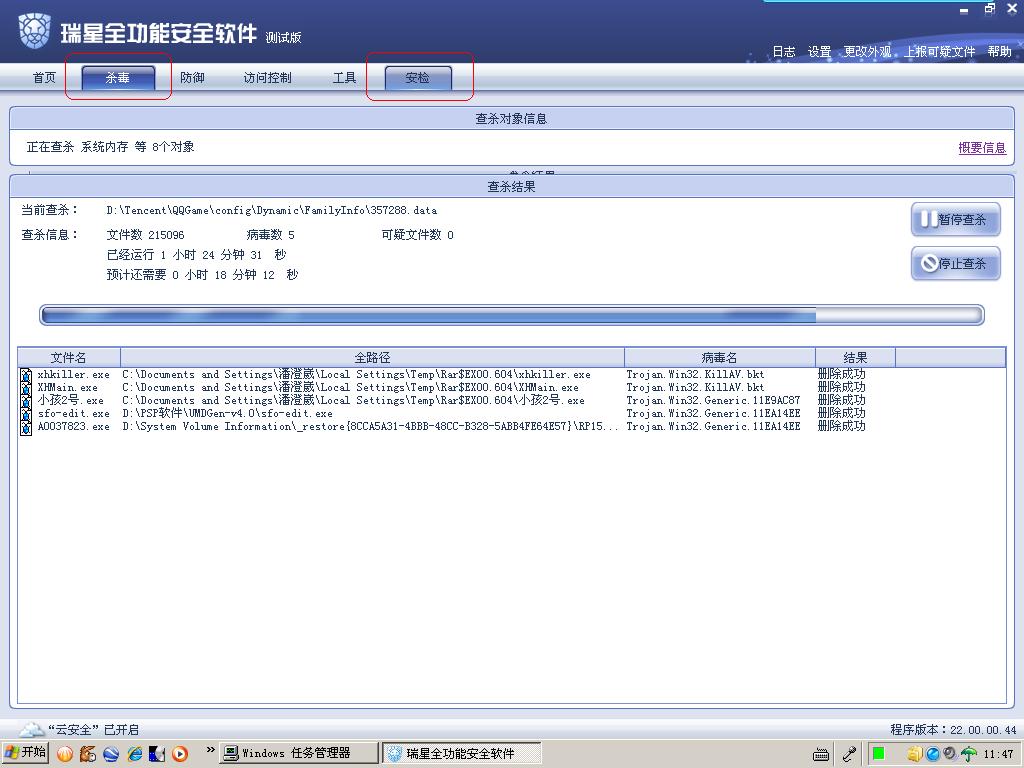Pause scan with 暂停查杀 button
The height and width of the screenshot is (768, 1024).
click(955, 220)
